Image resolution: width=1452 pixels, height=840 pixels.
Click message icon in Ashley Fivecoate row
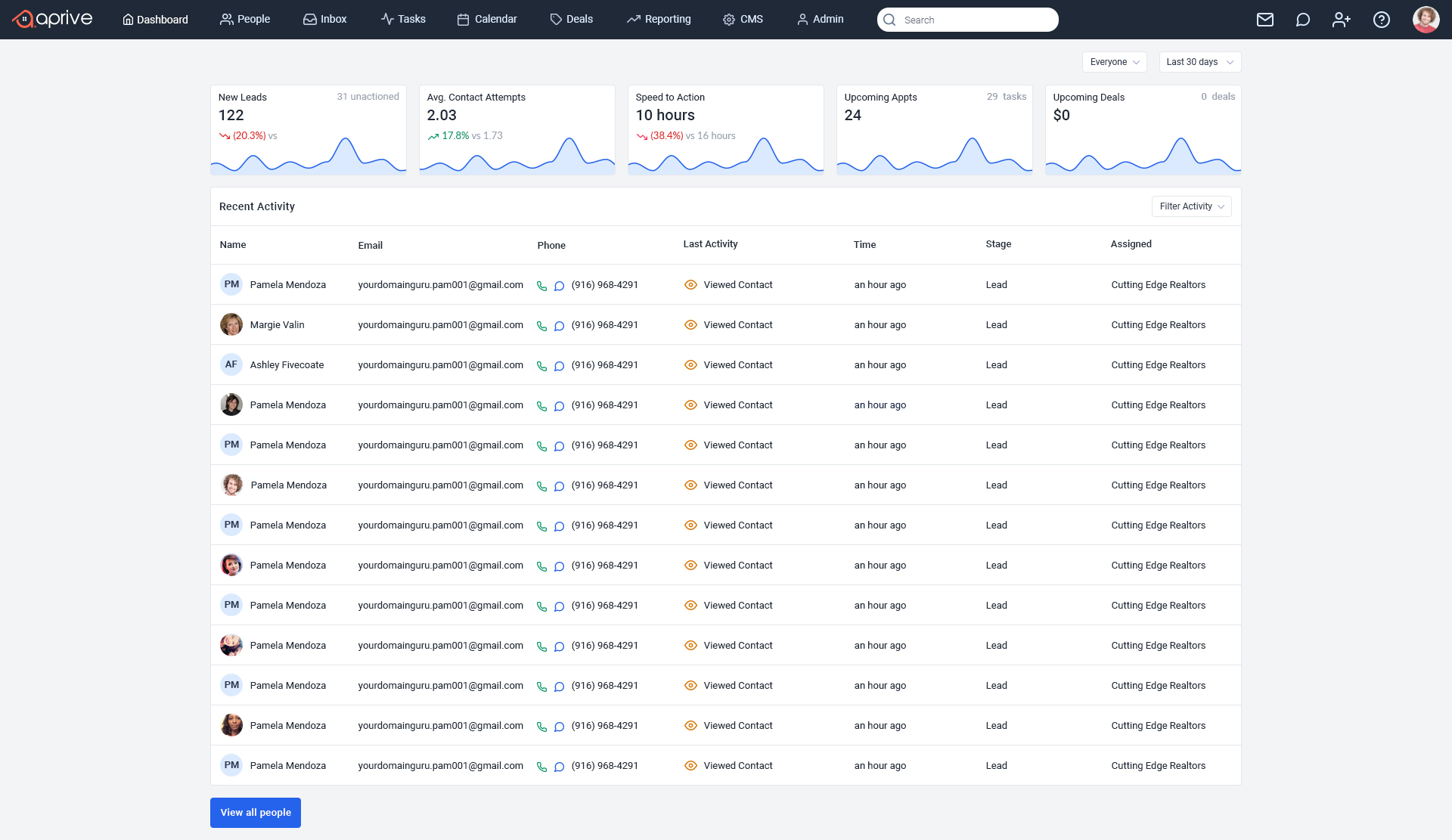tap(559, 366)
